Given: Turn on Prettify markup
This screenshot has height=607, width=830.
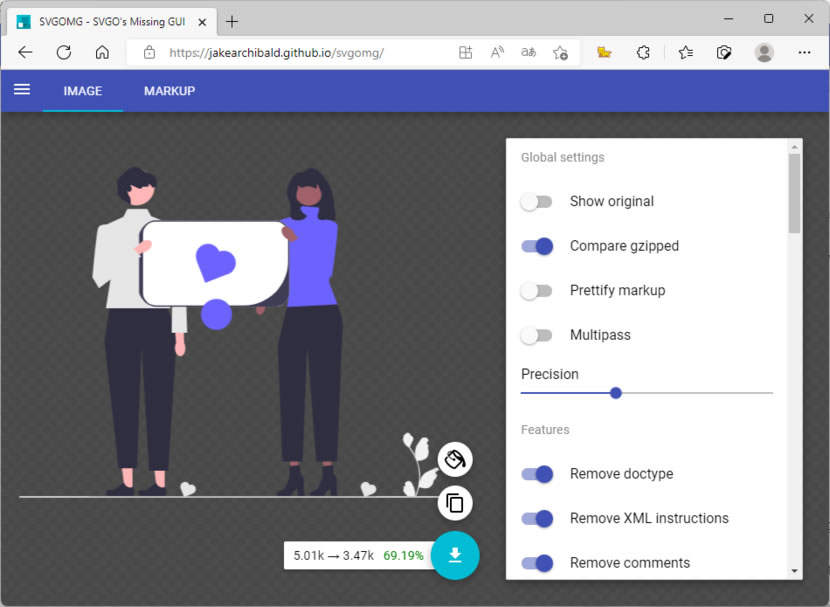Looking at the screenshot, I should click(x=537, y=291).
